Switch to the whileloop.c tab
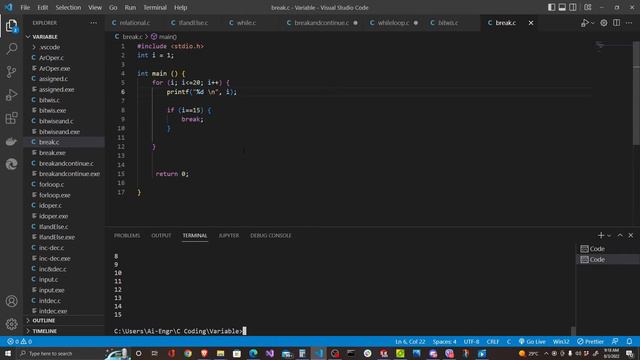Screen dimensions: 640x360 point(393,23)
